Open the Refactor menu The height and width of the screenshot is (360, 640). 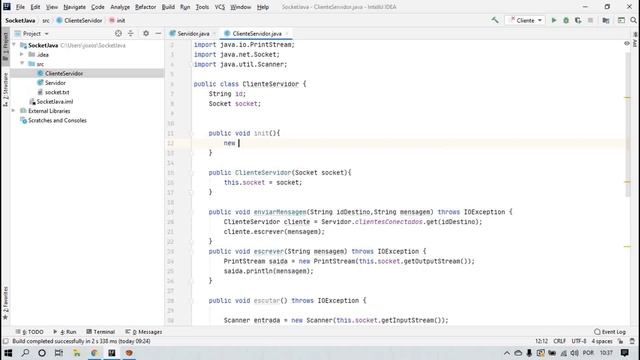[x=145, y=7]
